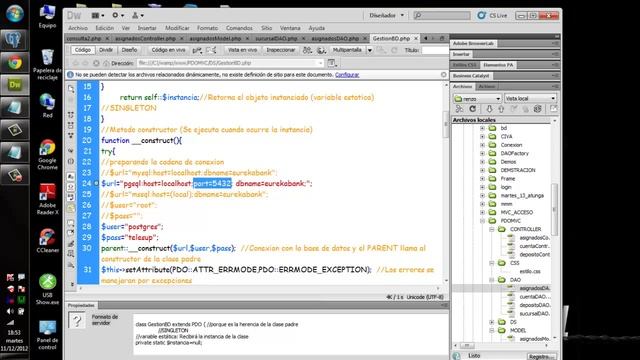Expand the DS folder

(491, 322)
